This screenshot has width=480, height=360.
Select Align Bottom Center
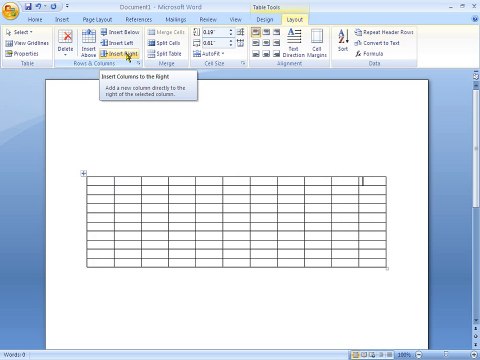(x=266, y=54)
